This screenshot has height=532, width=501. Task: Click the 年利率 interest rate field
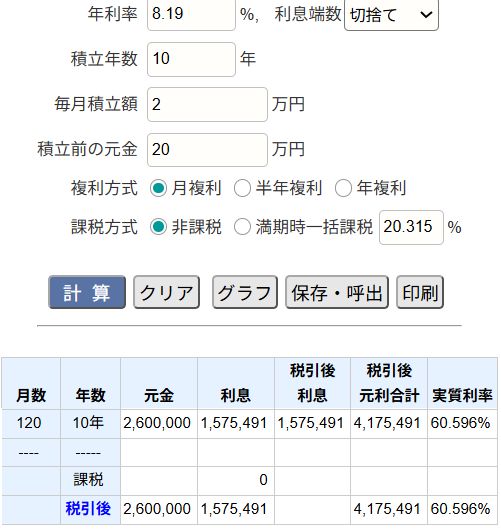[x=191, y=14]
